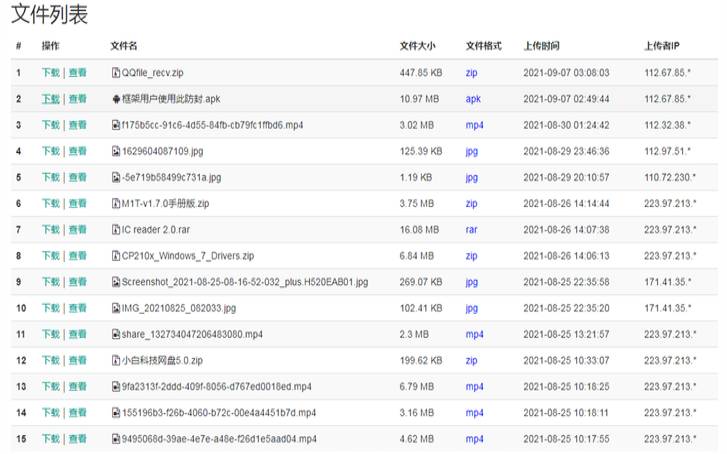Screen dimensions: 727x454
Task: Click the 447.85 KB size cell
Action: pyautogui.click(x=421, y=72)
